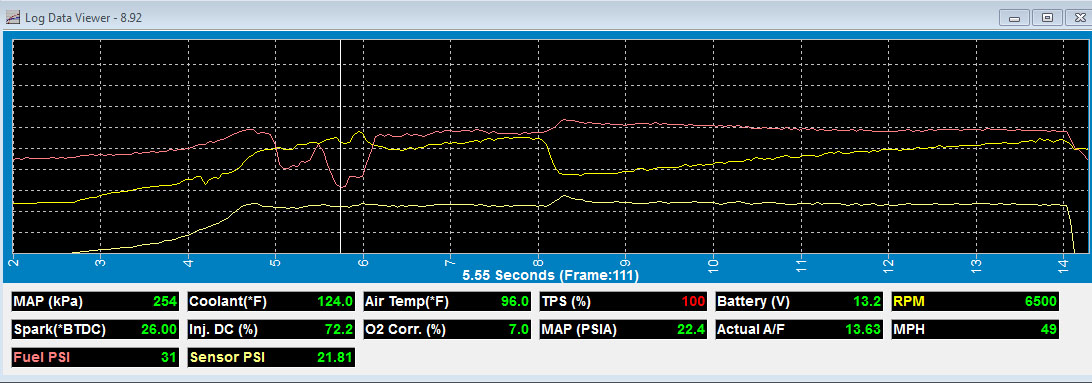The image size is (1092, 383).
Task: Select the TPS (%) readout showing 100
Action: pos(623,302)
